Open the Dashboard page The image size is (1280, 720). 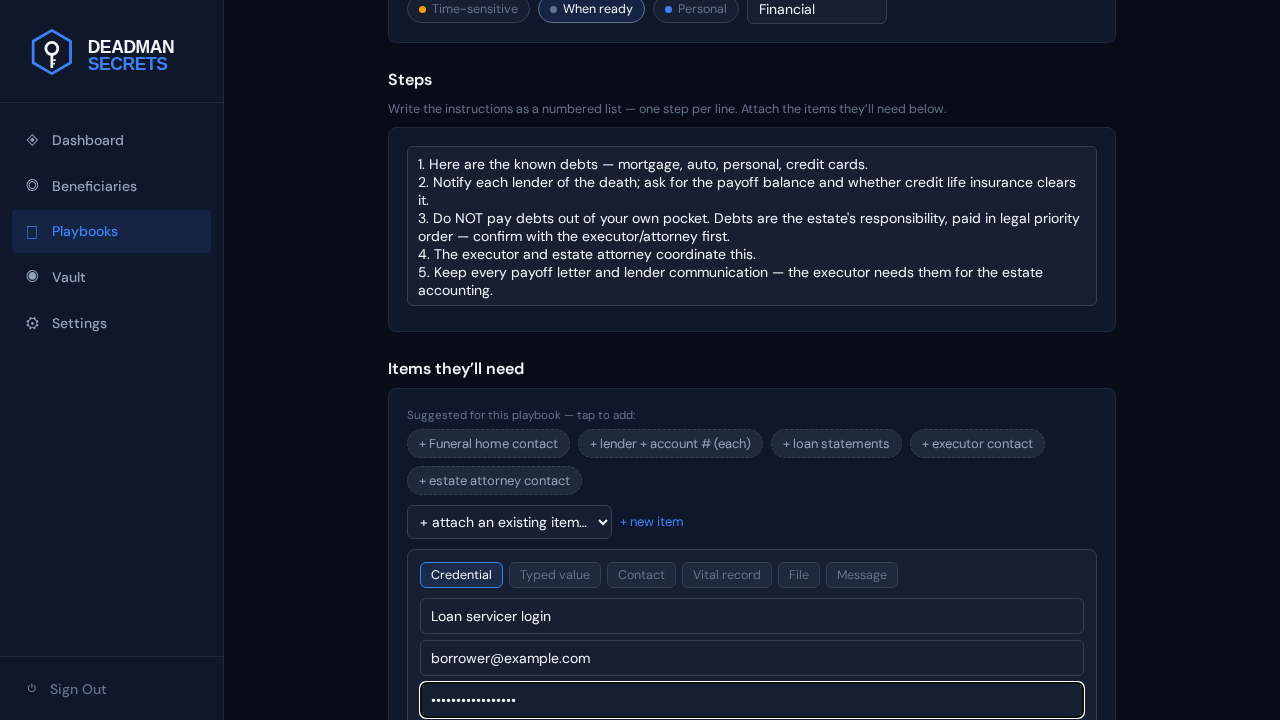(x=111, y=140)
